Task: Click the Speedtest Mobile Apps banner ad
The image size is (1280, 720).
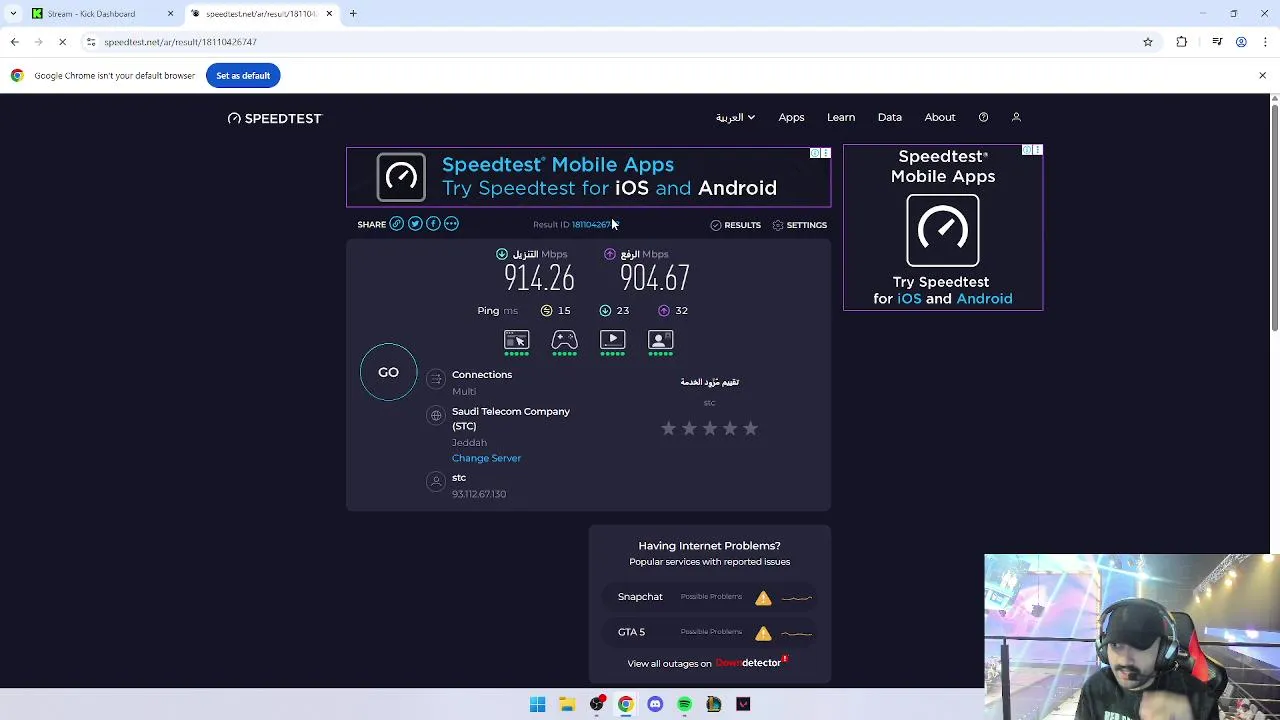Action: coord(588,177)
